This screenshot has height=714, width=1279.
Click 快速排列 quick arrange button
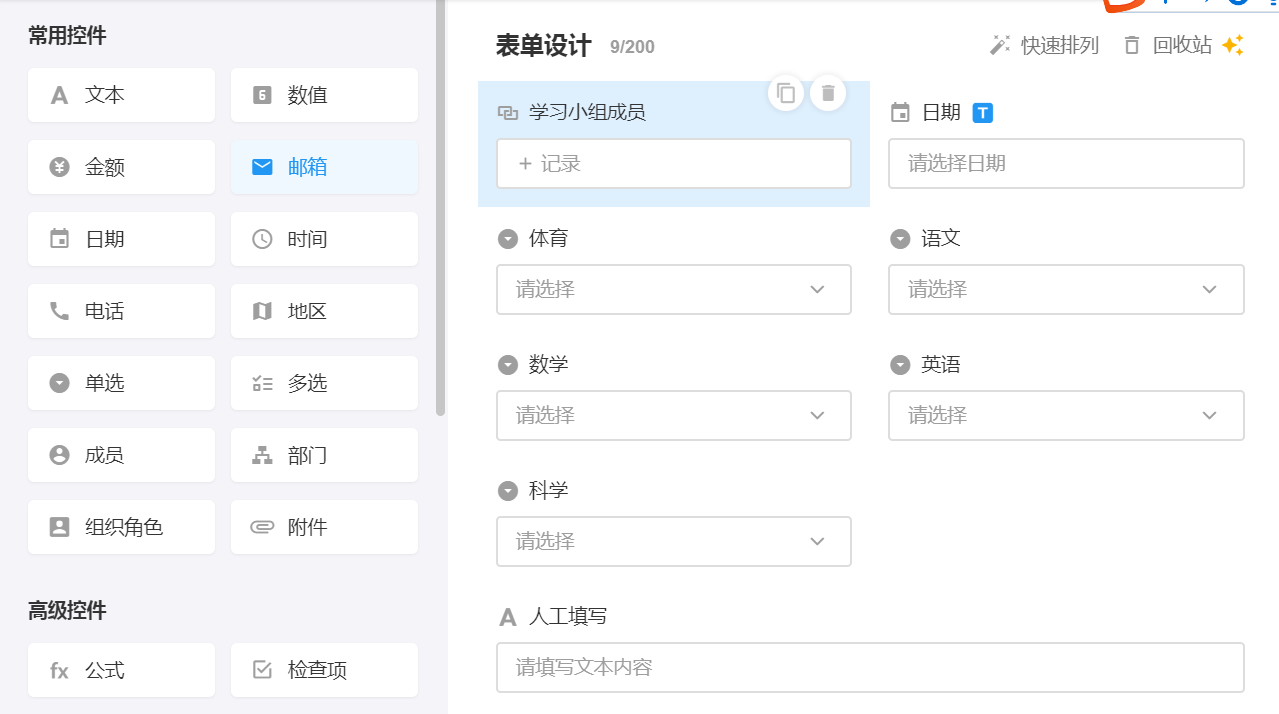1044,46
